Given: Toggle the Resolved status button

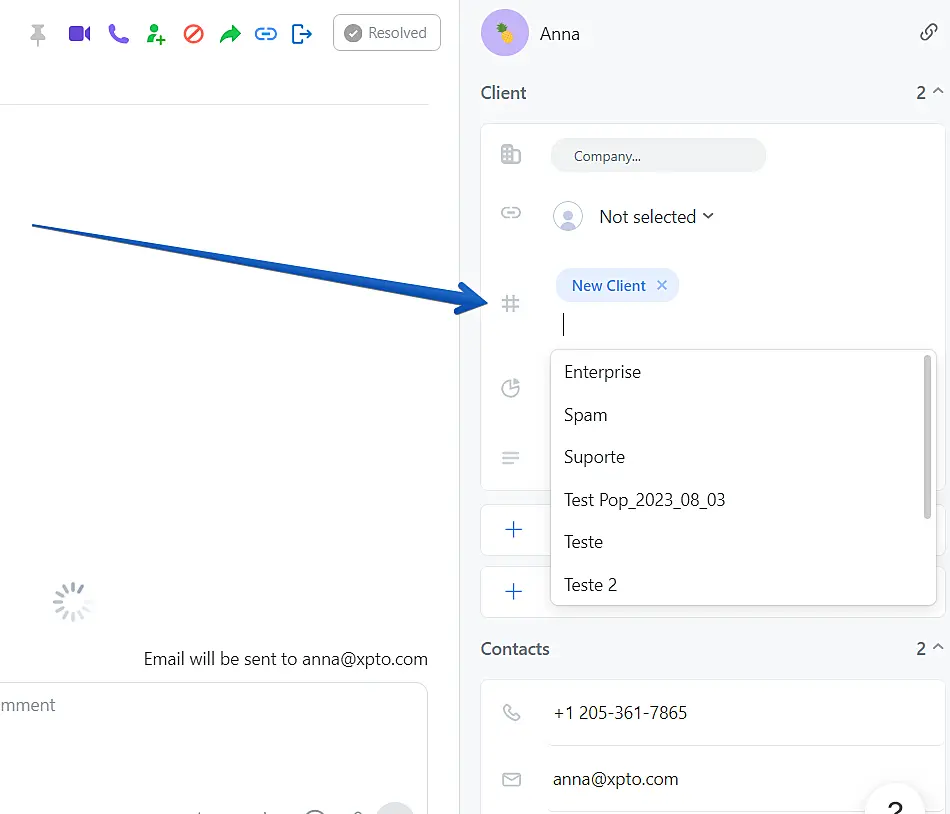Looking at the screenshot, I should coord(386,33).
